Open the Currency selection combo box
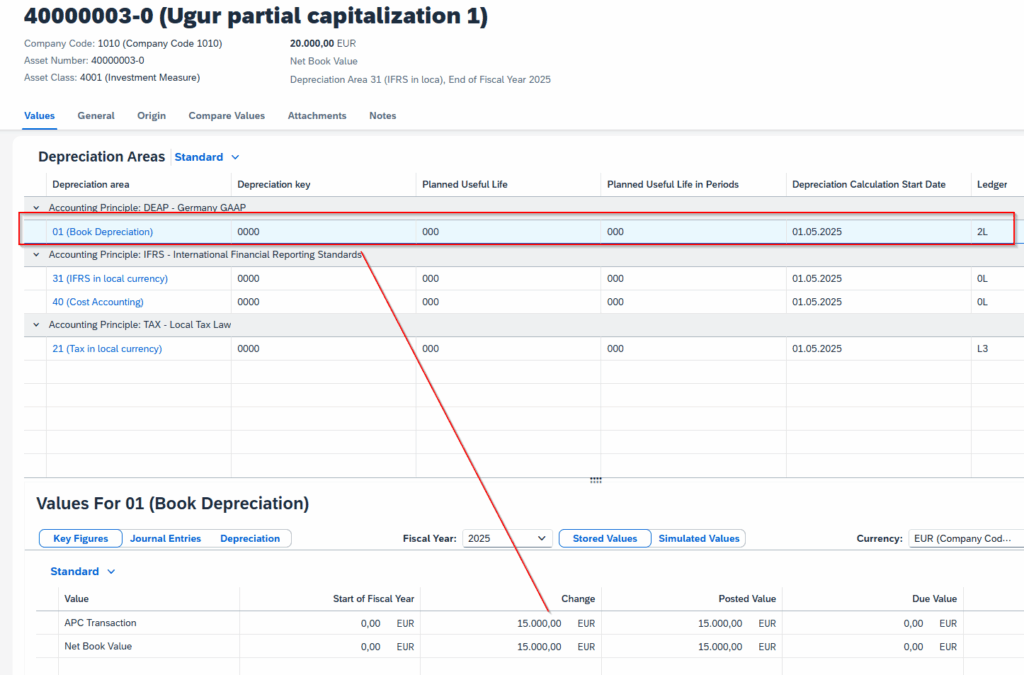Screen dimensions: 1024x675 pos(964,539)
